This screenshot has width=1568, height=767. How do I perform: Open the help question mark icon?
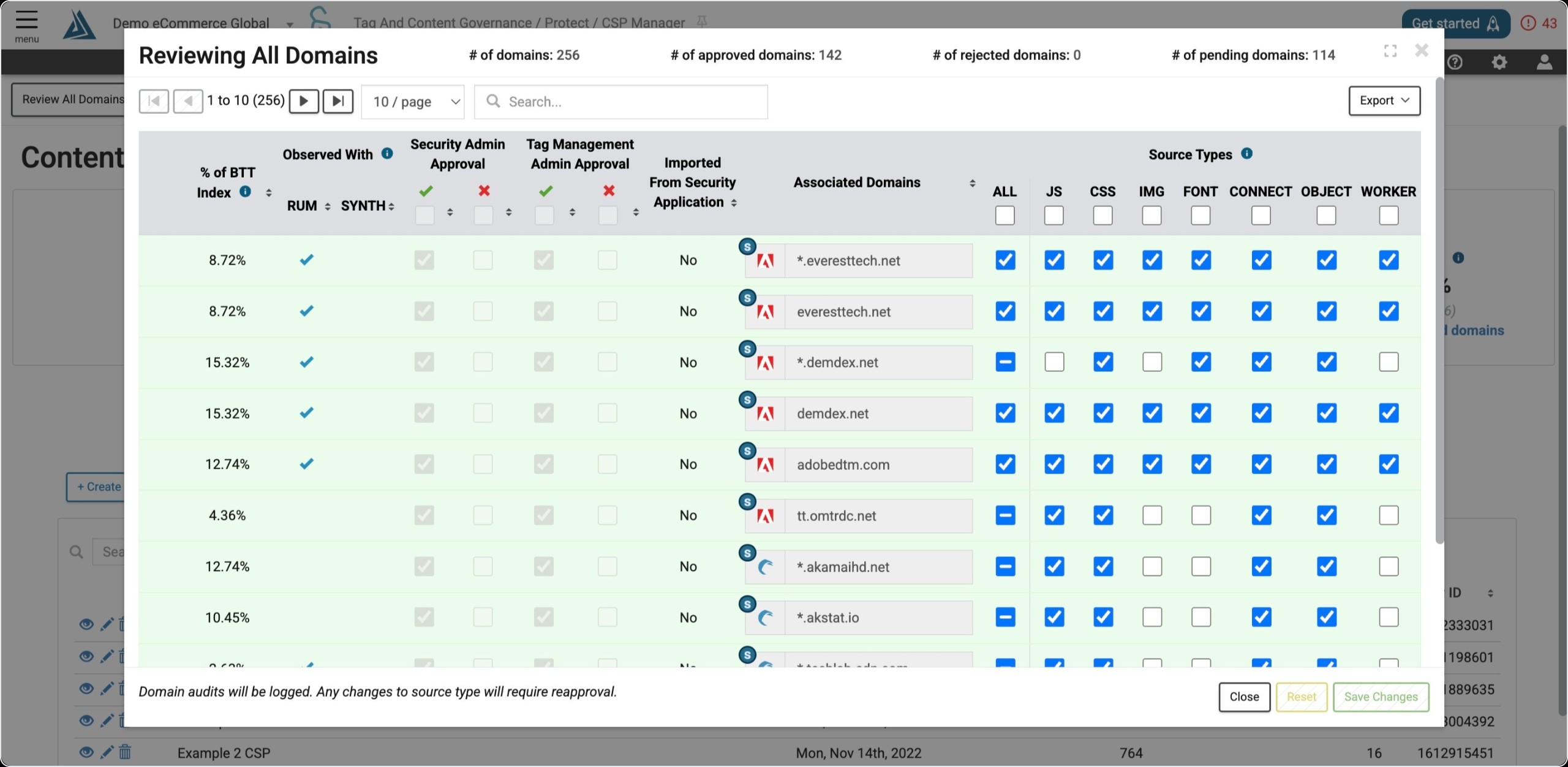click(x=1455, y=62)
